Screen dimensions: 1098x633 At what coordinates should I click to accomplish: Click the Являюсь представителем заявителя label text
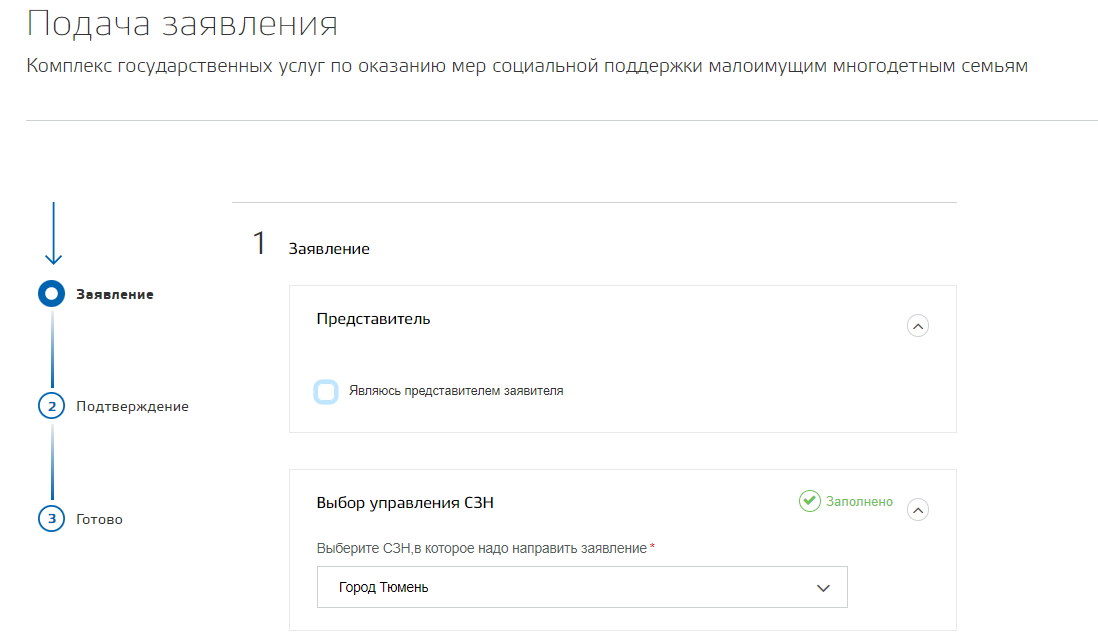pos(456,391)
